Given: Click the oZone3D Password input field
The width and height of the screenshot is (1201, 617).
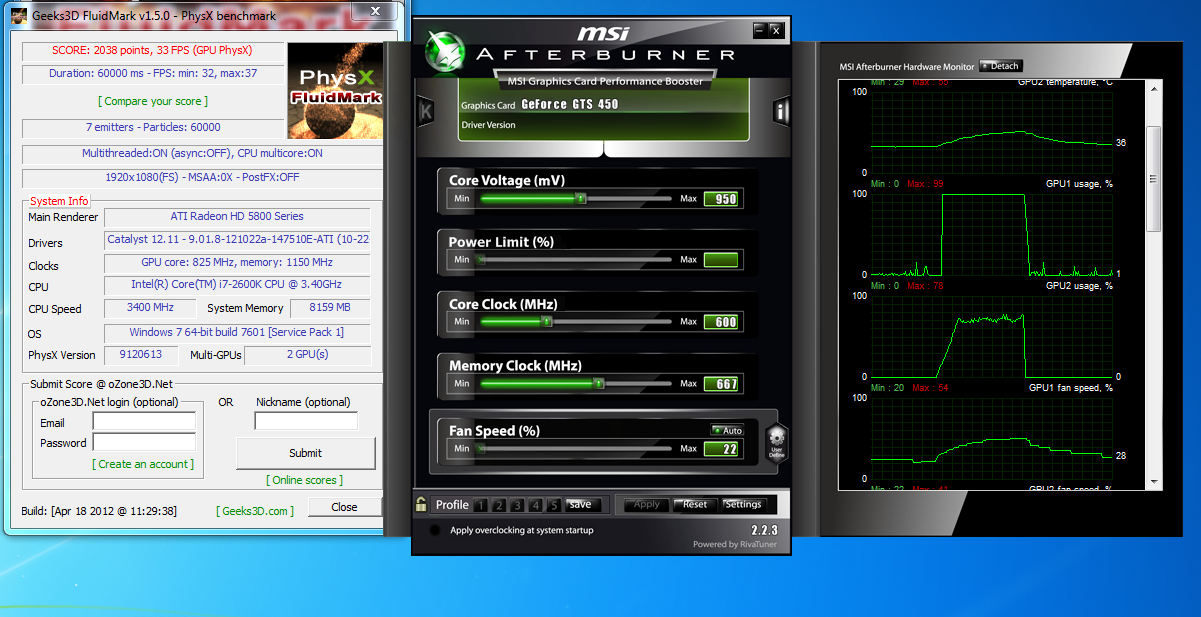Looking at the screenshot, I should 144,442.
